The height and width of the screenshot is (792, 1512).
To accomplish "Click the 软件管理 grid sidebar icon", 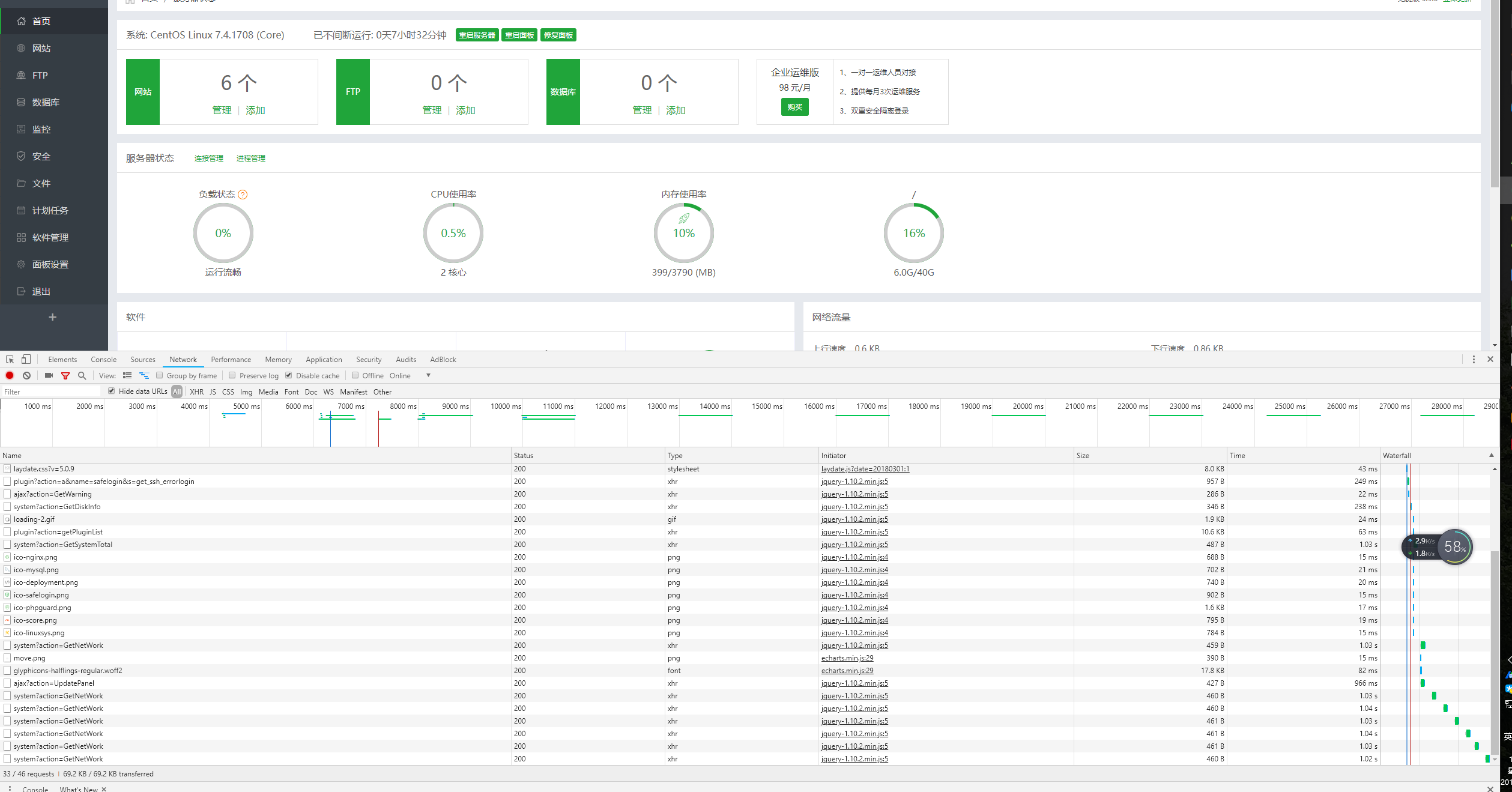I will click(21, 237).
